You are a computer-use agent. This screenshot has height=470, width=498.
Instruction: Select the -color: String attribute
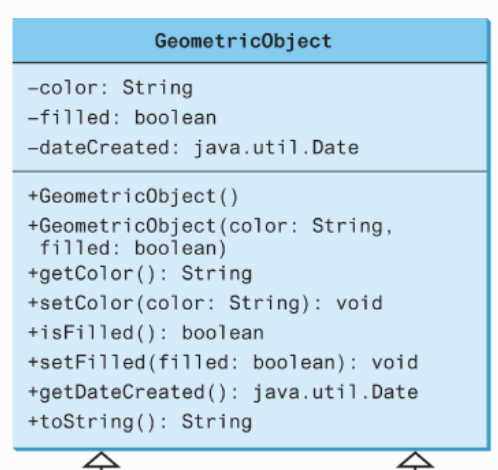tap(110, 88)
